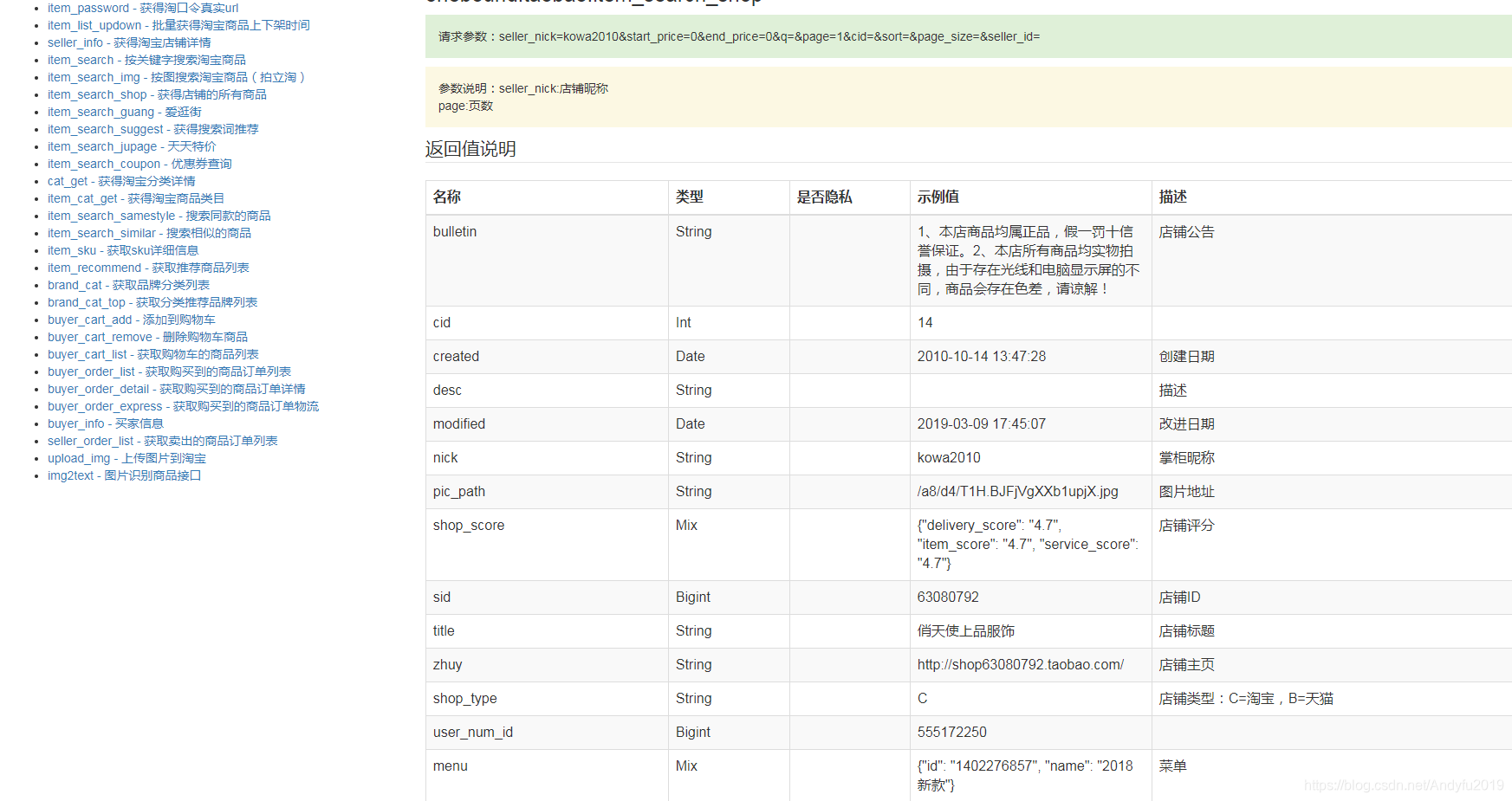The height and width of the screenshot is (801, 1512).
Task: Open the item_cat_get link
Action: tap(136, 198)
